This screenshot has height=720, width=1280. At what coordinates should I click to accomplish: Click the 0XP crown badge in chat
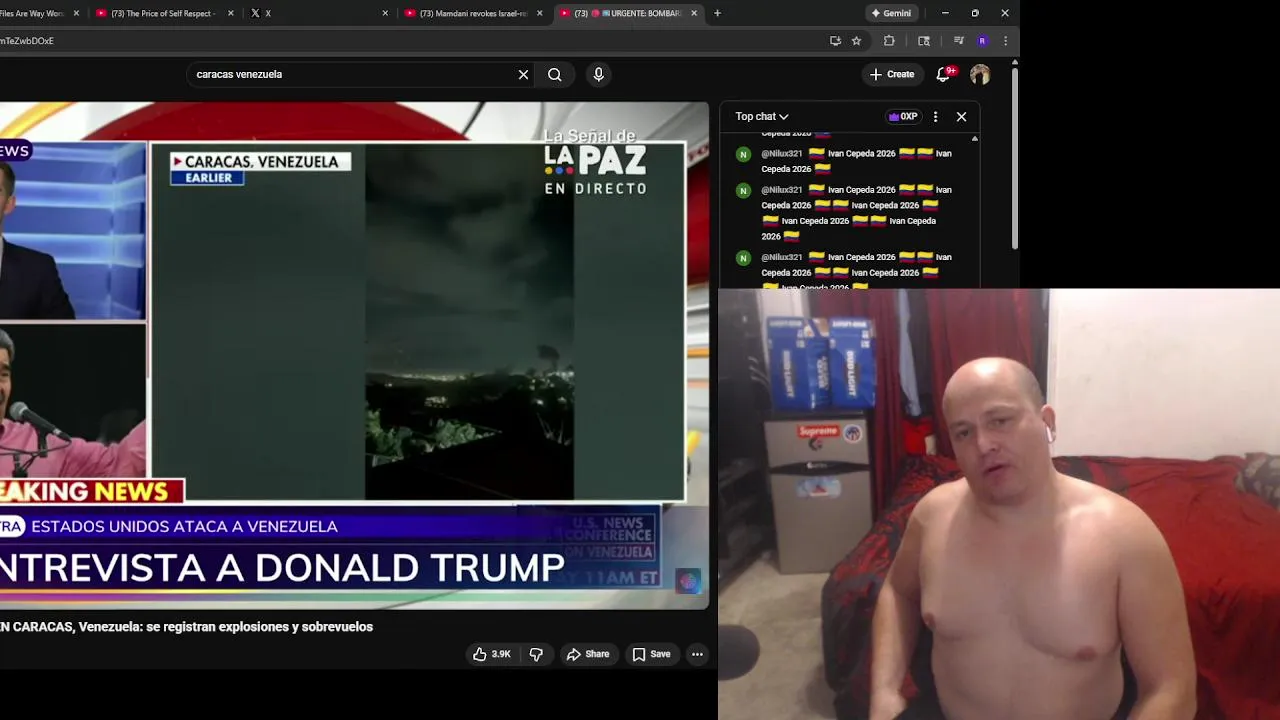[903, 116]
